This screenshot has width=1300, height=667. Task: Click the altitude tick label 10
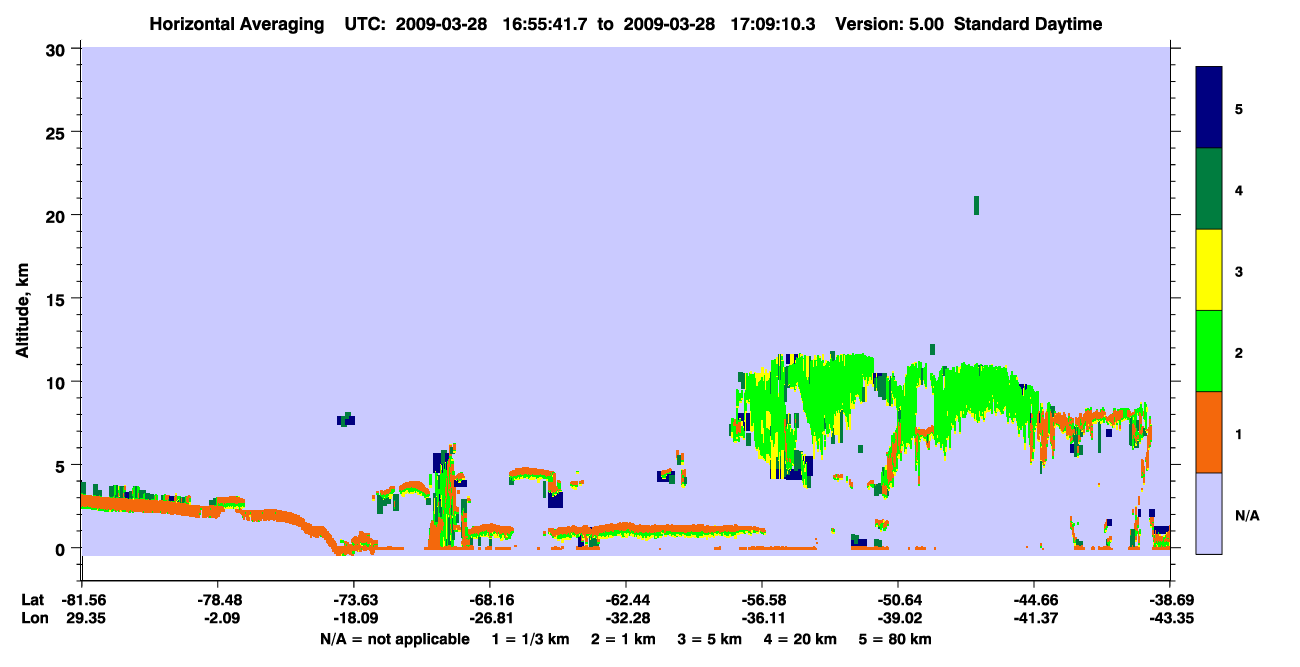click(58, 382)
